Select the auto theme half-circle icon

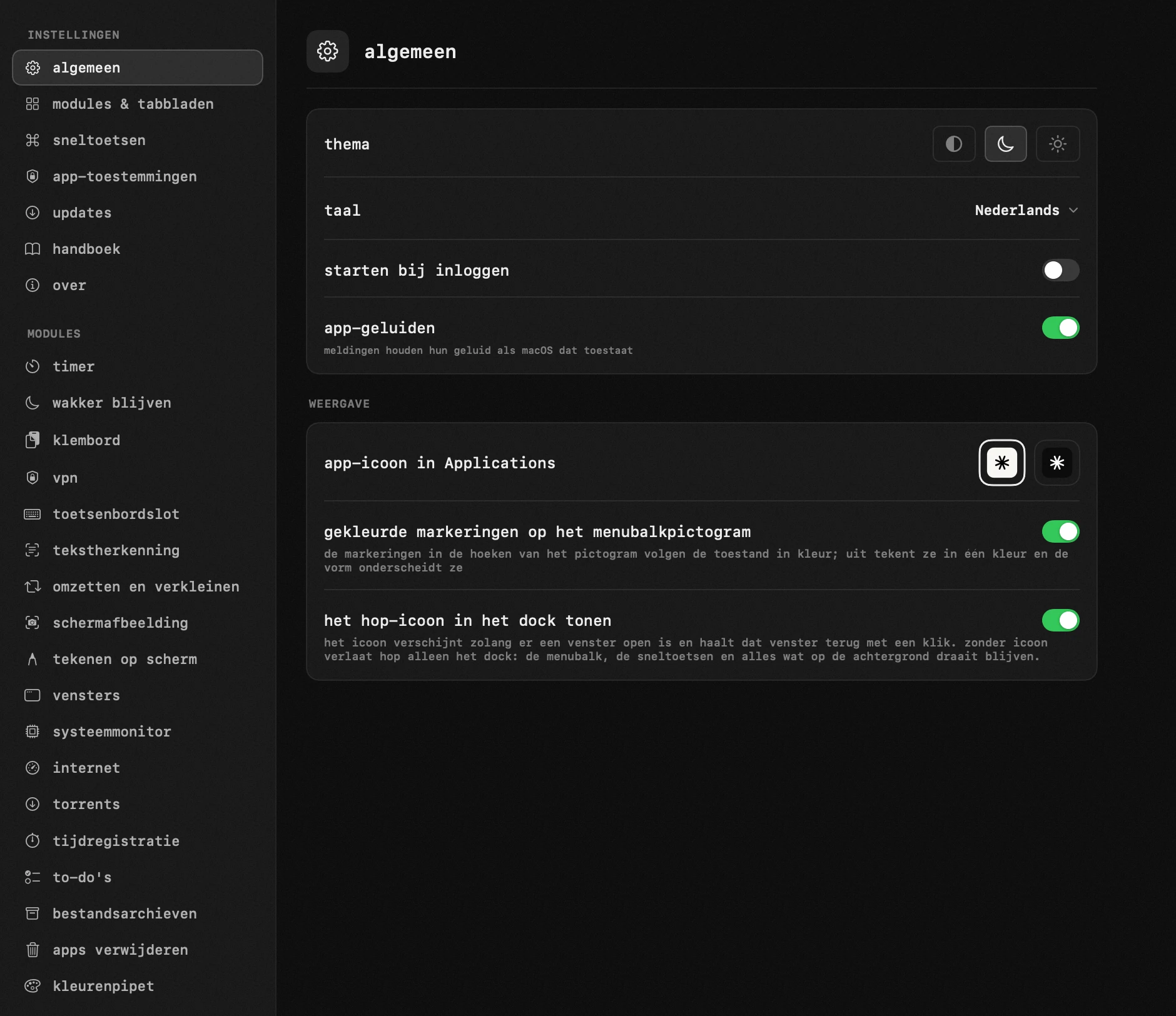(x=954, y=144)
